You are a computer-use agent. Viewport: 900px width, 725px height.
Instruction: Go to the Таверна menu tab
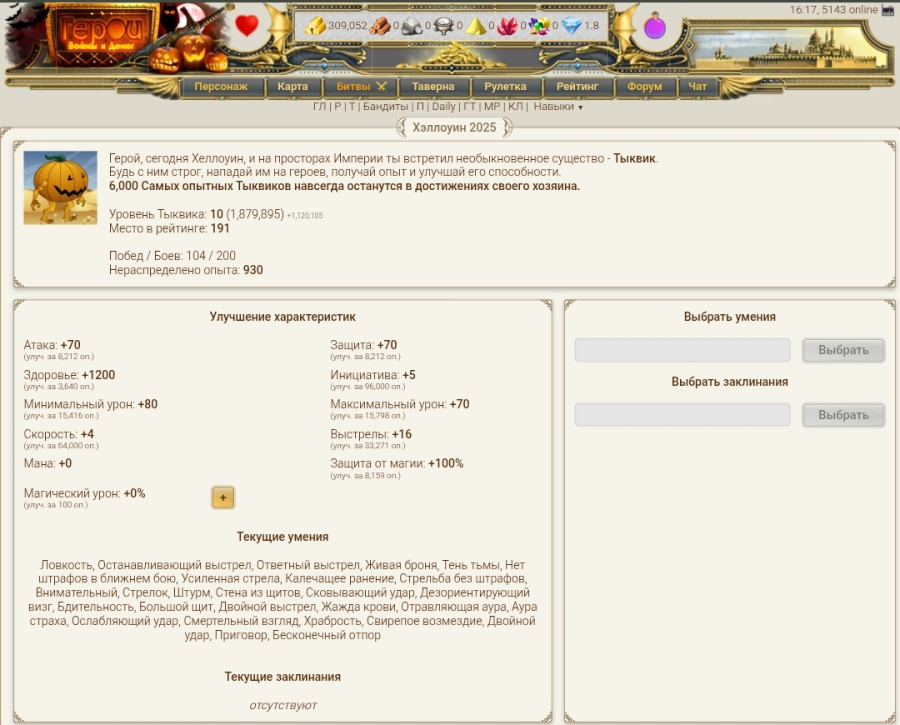[433, 87]
